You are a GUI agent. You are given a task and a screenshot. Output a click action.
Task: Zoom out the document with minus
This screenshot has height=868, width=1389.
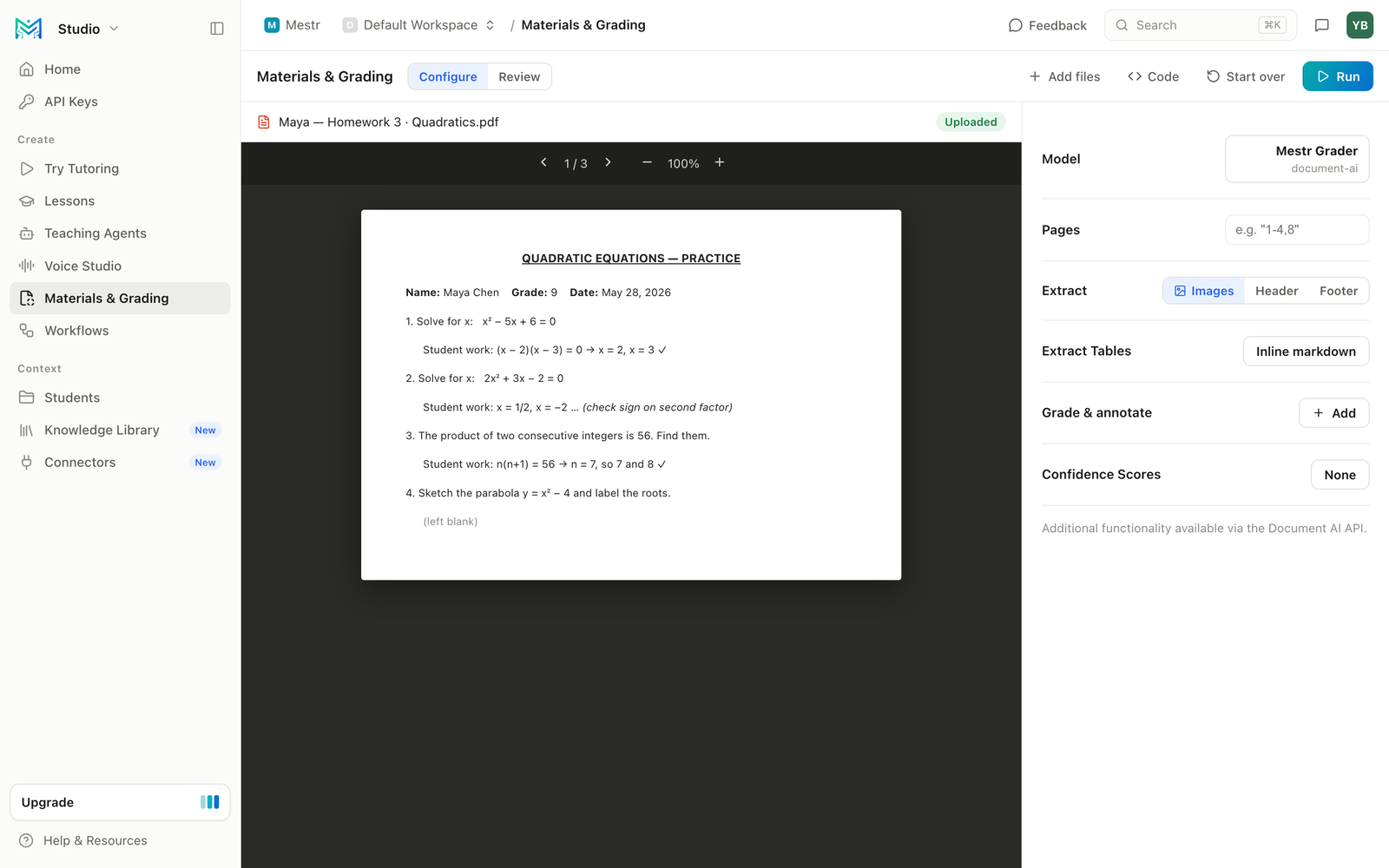[x=647, y=162]
